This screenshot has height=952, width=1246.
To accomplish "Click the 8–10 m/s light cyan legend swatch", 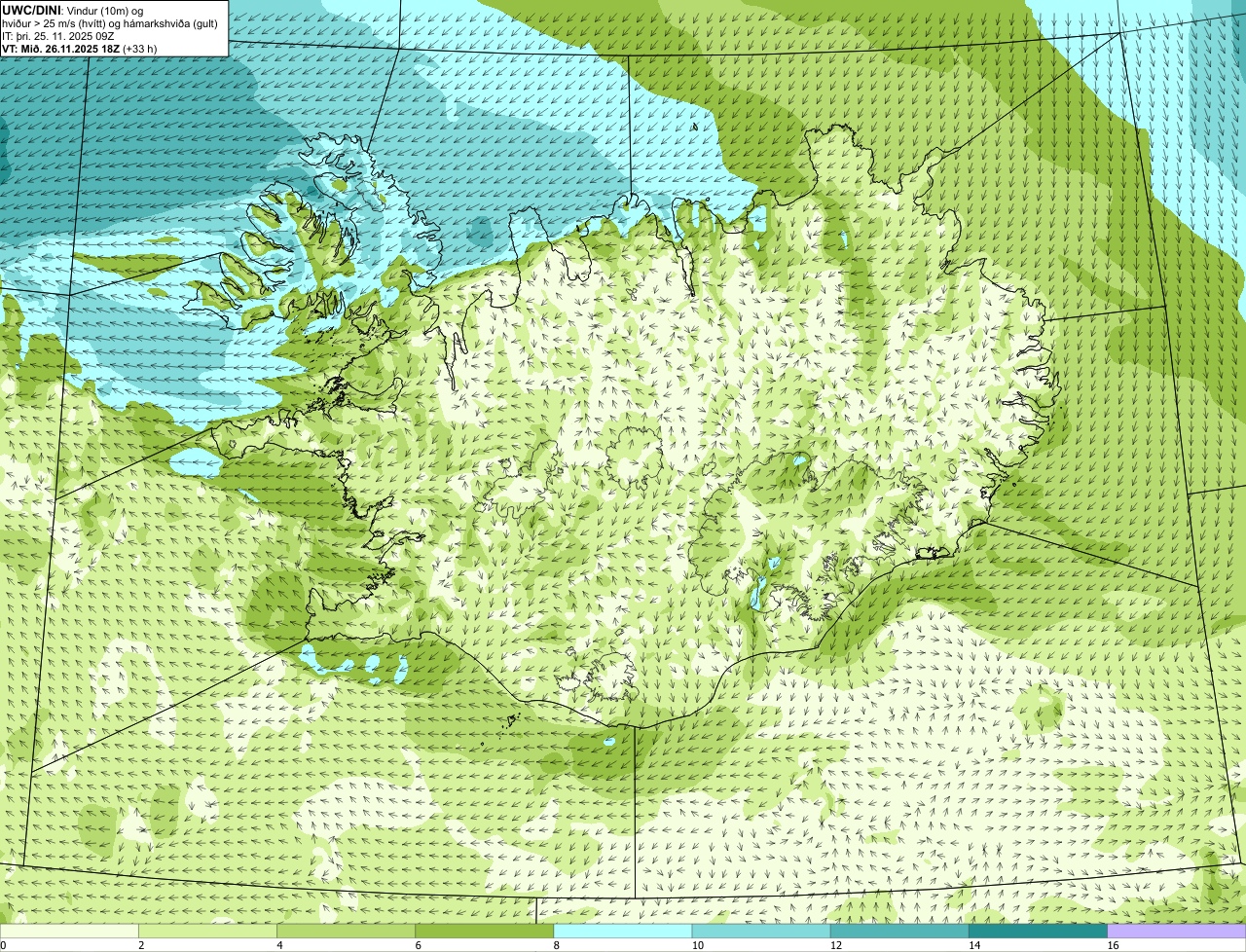I will [623, 932].
